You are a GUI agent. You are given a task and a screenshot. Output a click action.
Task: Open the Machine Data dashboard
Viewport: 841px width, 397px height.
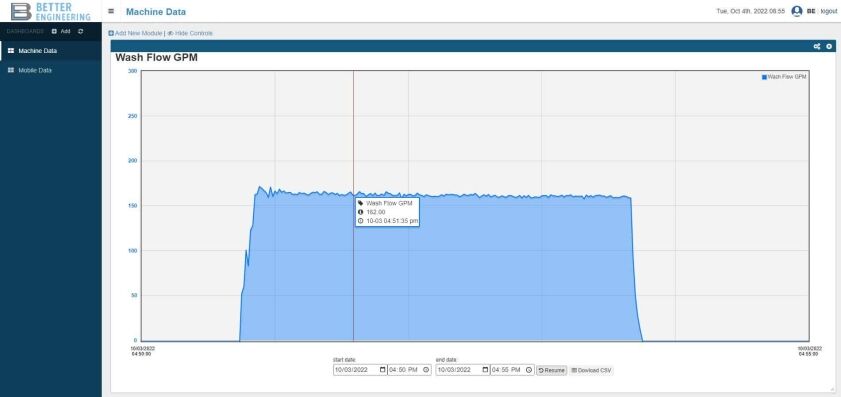pyautogui.click(x=50, y=51)
